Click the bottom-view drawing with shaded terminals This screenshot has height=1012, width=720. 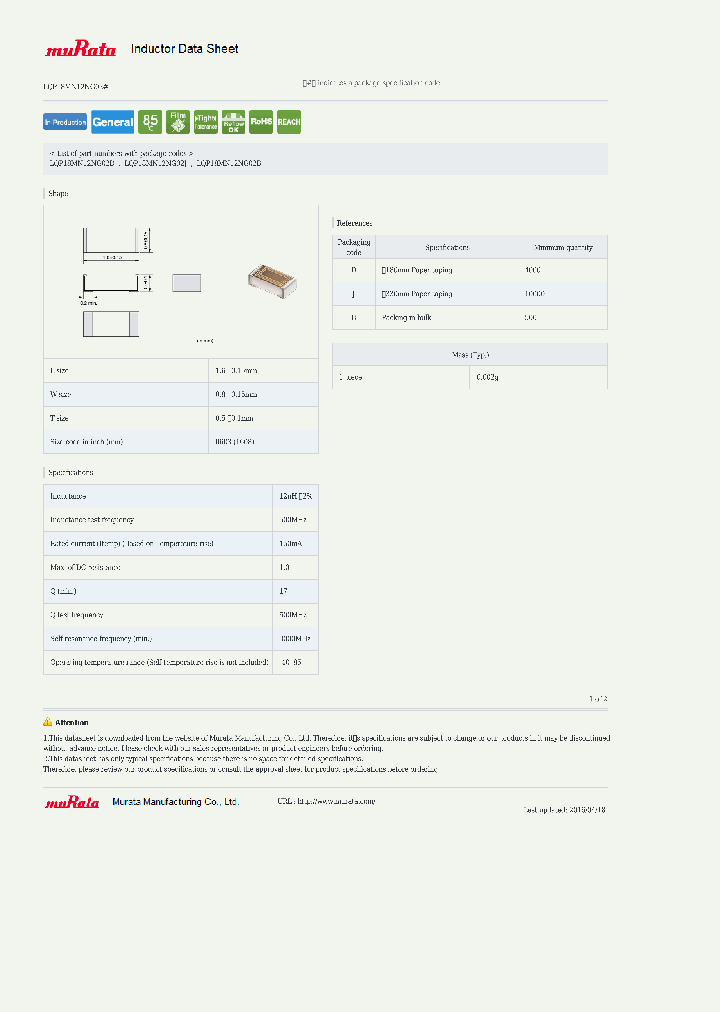pos(111,324)
